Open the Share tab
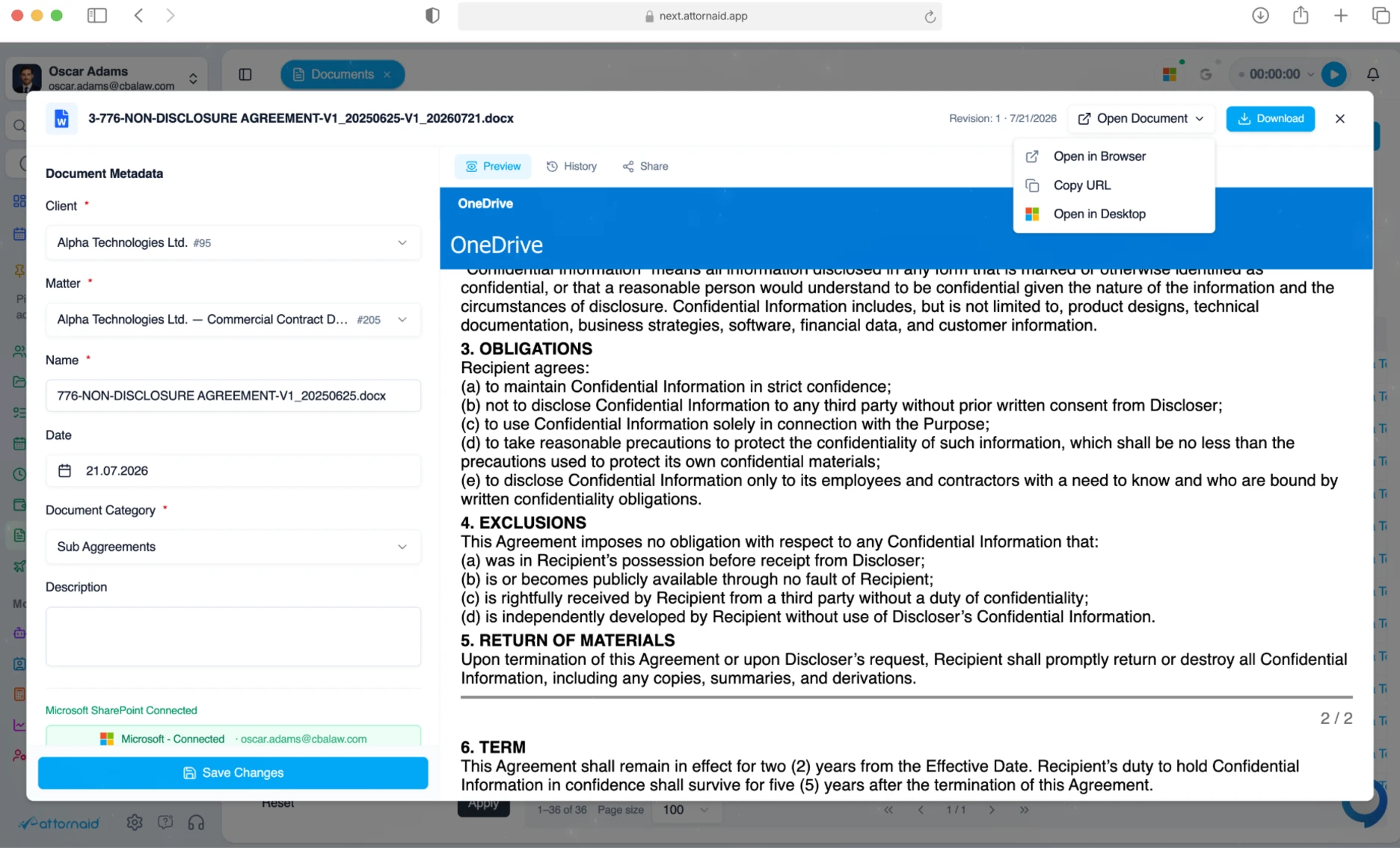This screenshot has height=848, width=1400. click(x=645, y=166)
